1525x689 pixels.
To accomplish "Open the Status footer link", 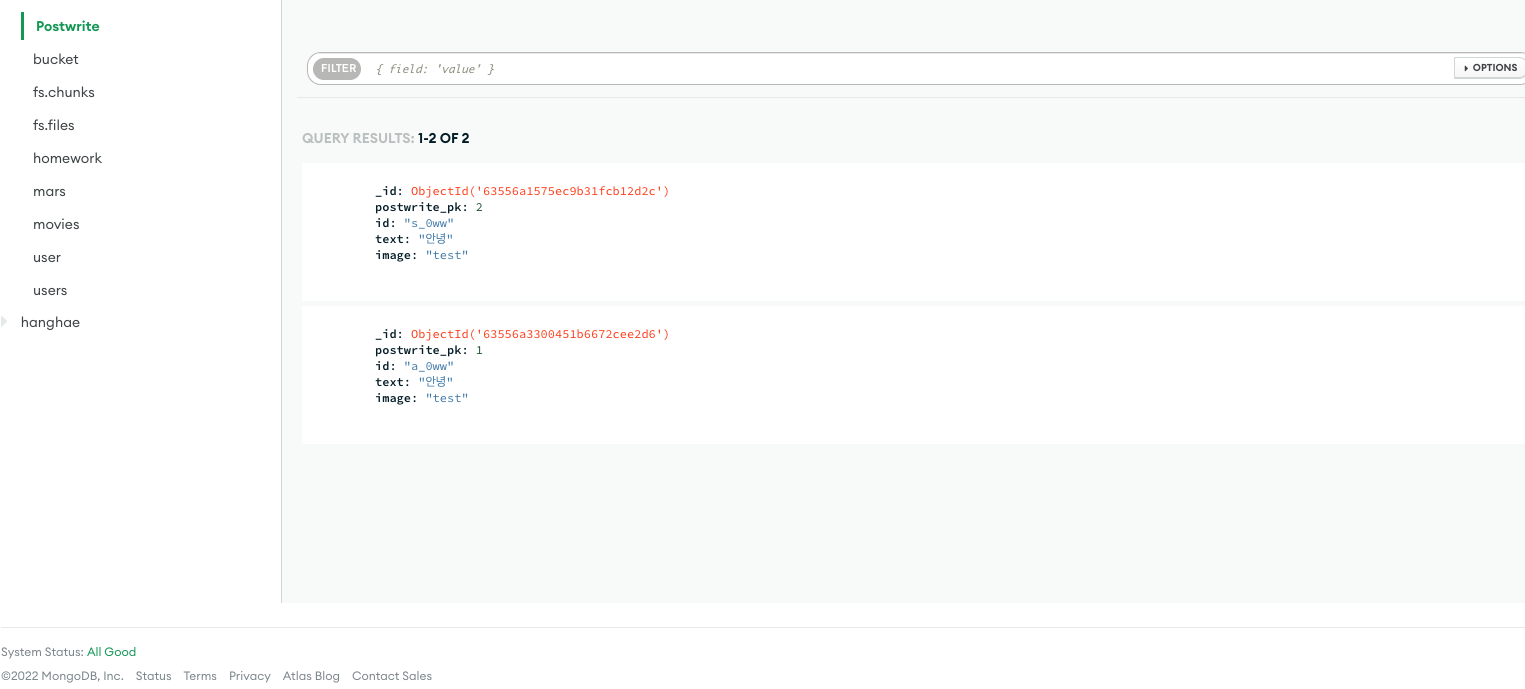I will point(154,676).
